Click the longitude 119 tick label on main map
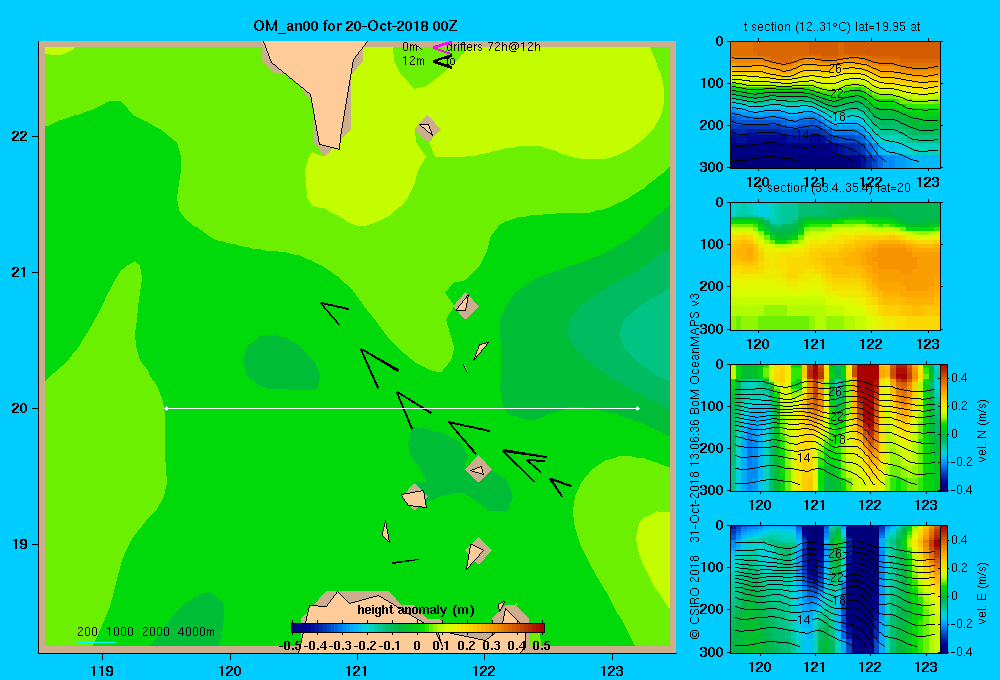 pos(102,670)
